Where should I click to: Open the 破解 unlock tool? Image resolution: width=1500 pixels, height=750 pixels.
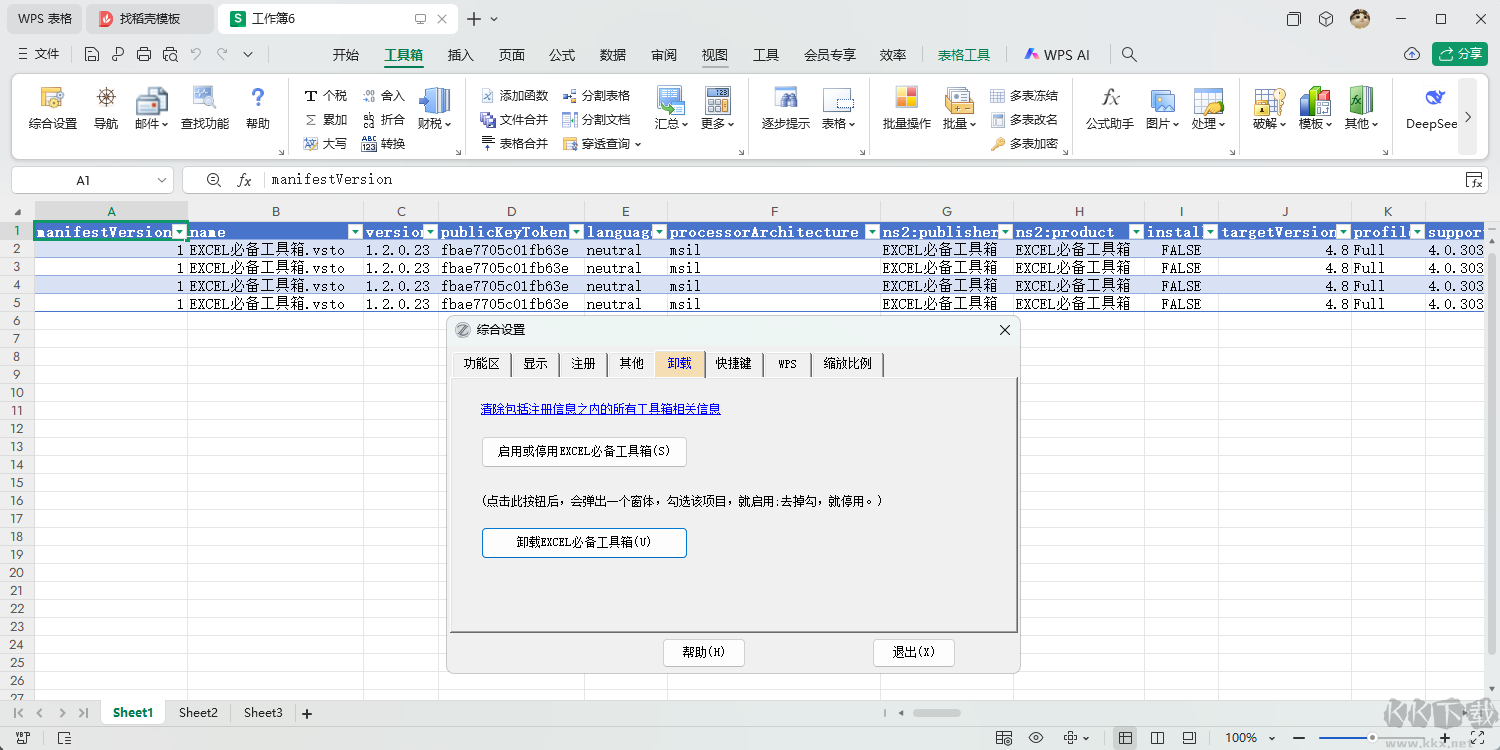pos(1269,108)
